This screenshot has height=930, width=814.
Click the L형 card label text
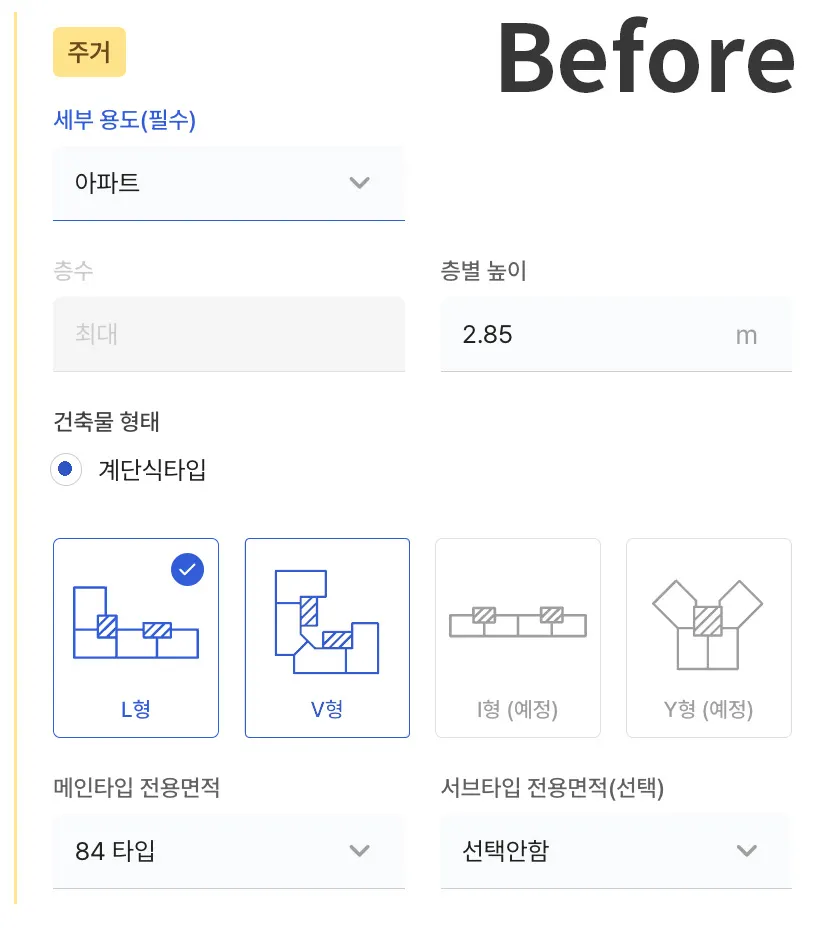pyautogui.click(x=136, y=709)
